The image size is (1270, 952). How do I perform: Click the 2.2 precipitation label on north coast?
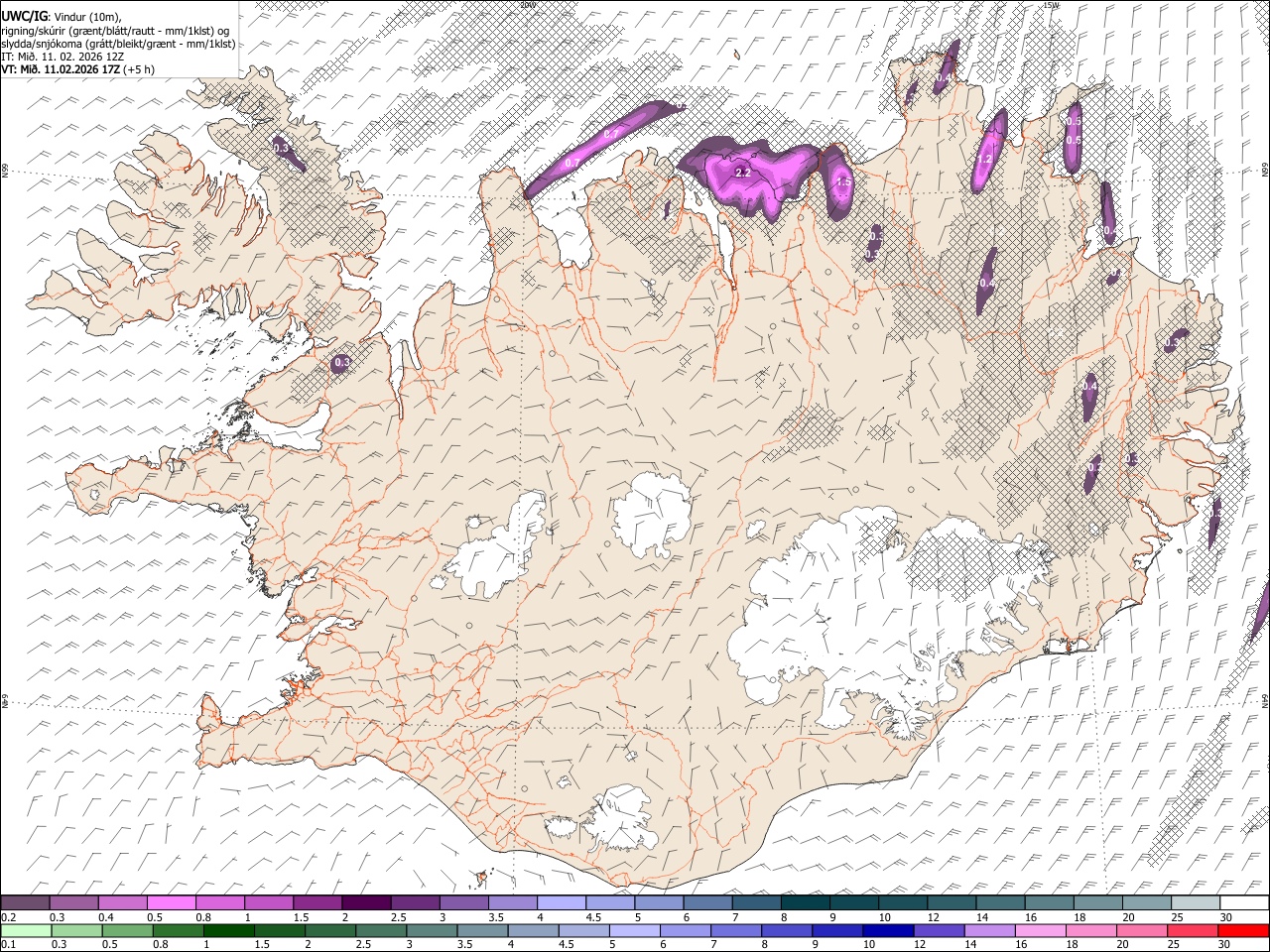click(741, 173)
